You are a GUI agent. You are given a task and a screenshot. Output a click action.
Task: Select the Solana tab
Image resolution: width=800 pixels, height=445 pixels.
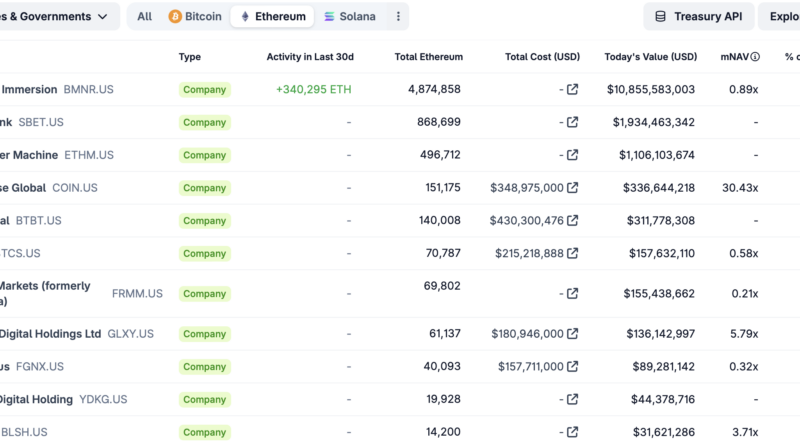pos(350,17)
